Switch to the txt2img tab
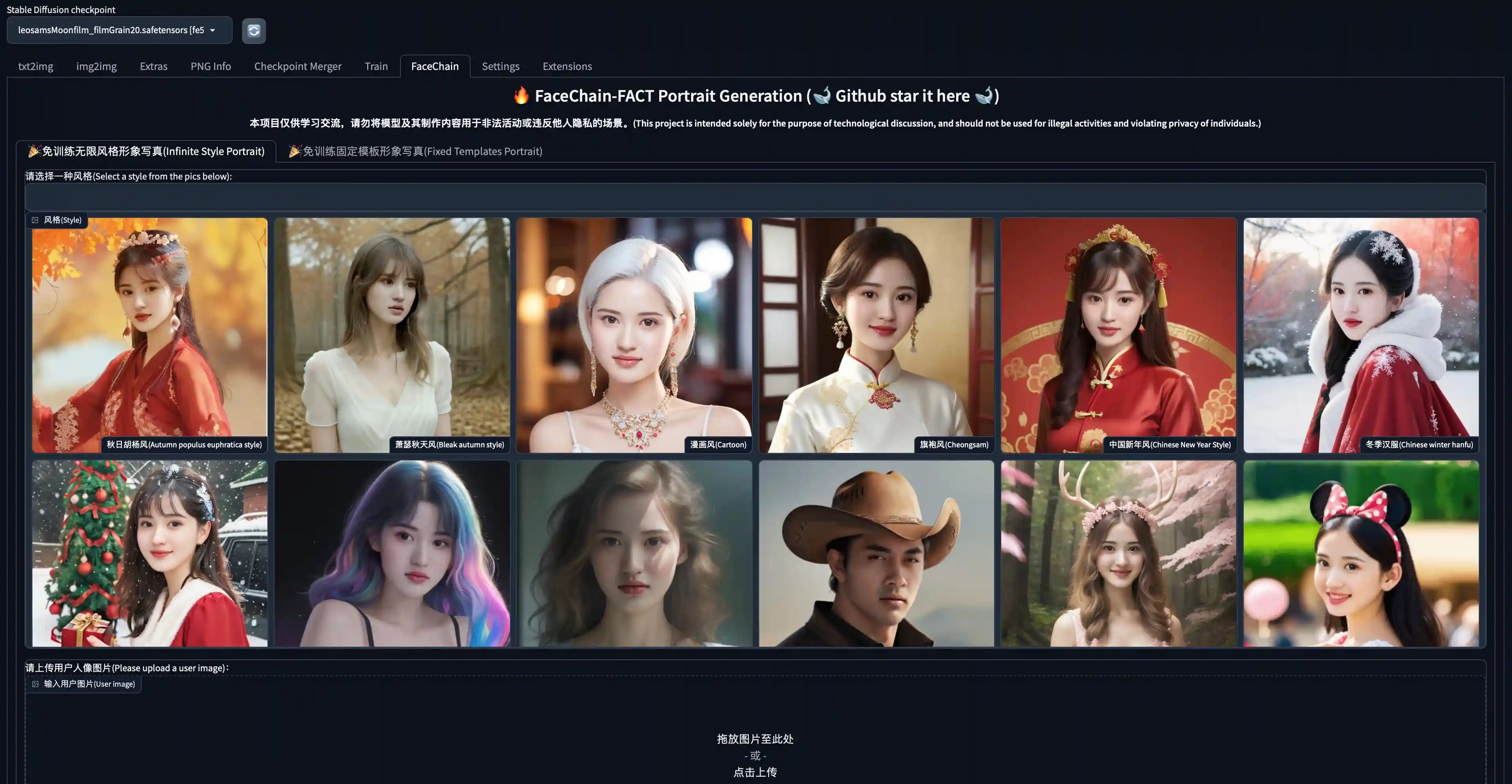Image resolution: width=1512 pixels, height=784 pixels. coord(35,66)
